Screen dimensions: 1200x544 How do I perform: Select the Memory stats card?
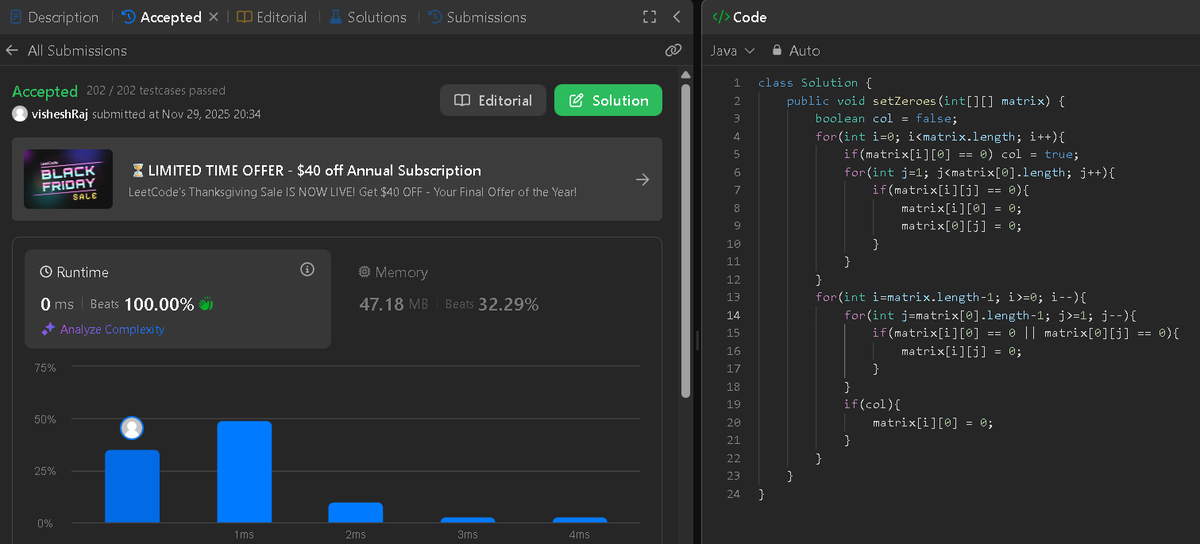click(495, 299)
